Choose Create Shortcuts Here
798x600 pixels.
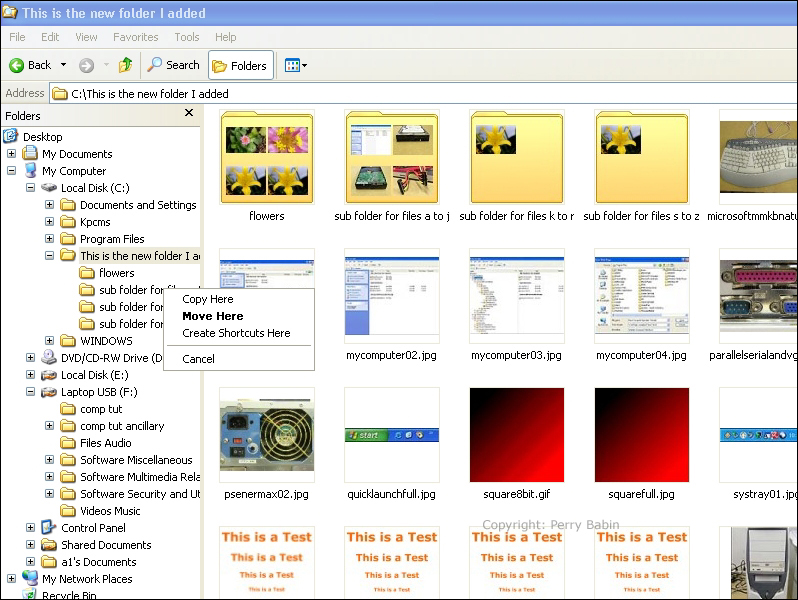pos(236,333)
